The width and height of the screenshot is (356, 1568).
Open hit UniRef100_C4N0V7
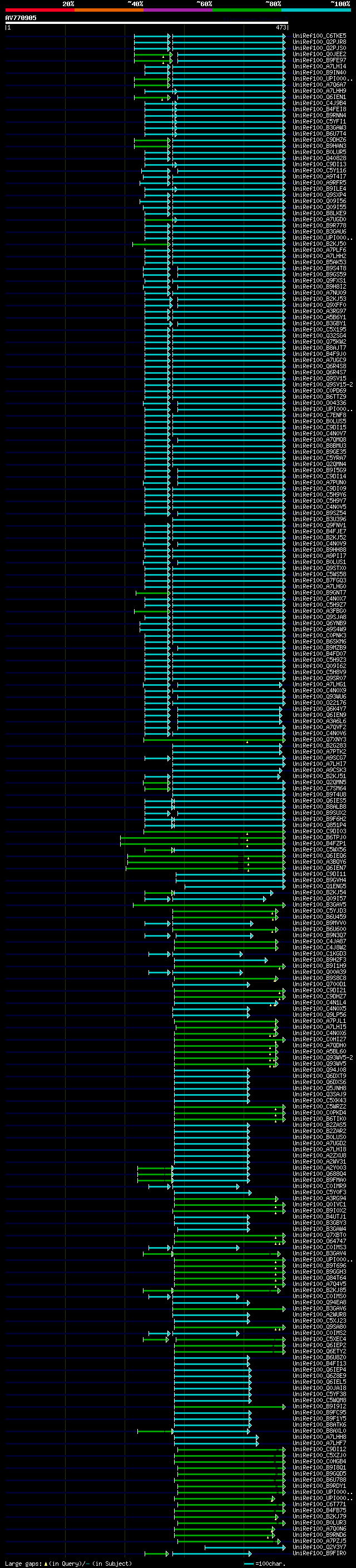(x=319, y=433)
